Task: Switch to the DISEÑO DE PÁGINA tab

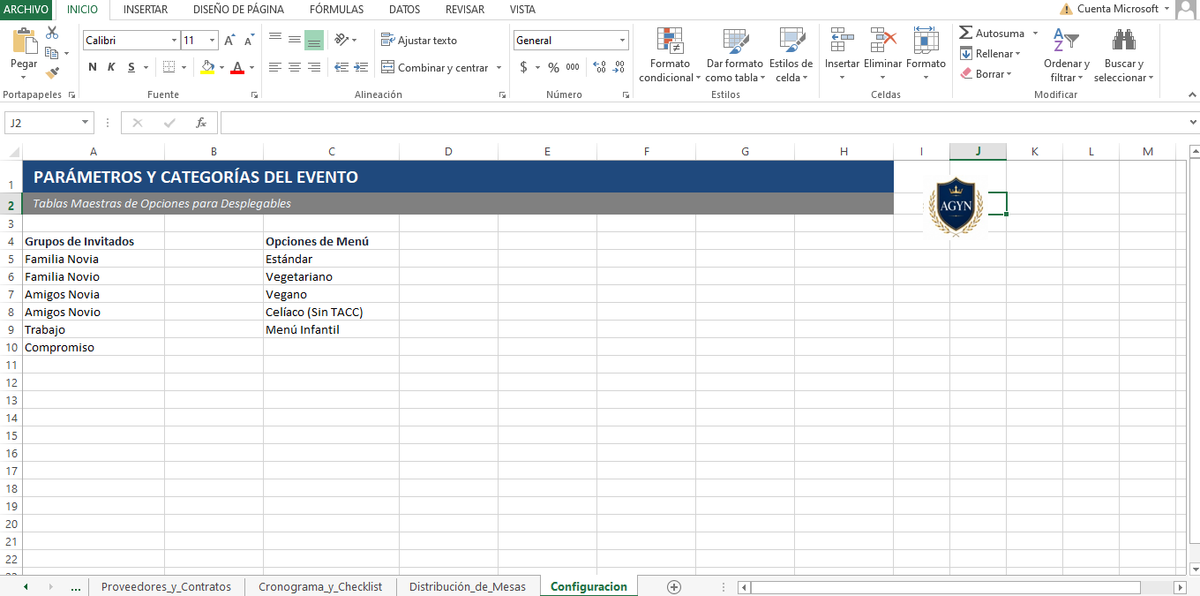Action: pyautogui.click(x=238, y=9)
